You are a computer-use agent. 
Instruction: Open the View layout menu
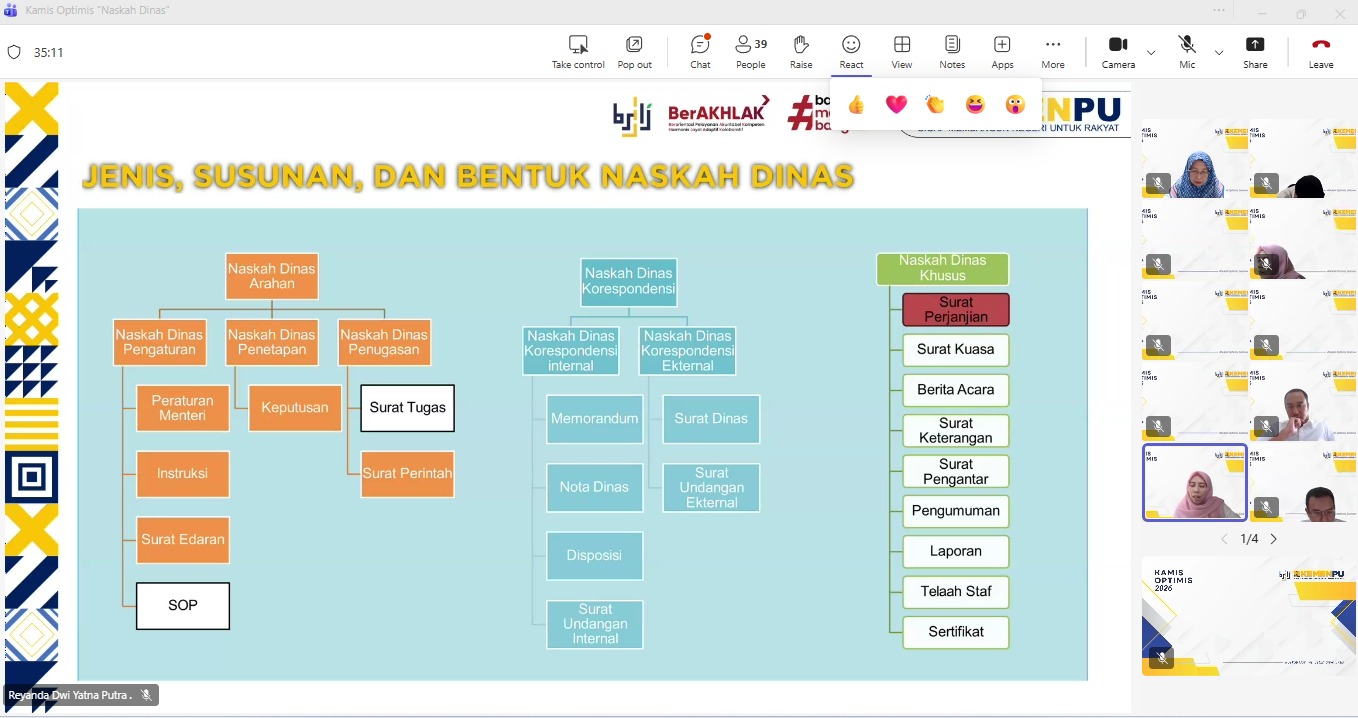[x=902, y=51]
